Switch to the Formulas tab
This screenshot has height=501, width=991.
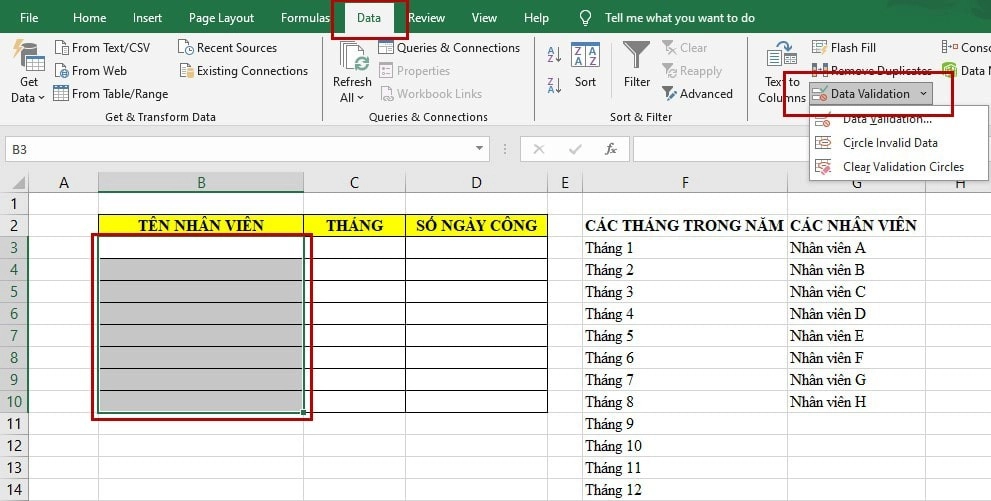tap(305, 18)
